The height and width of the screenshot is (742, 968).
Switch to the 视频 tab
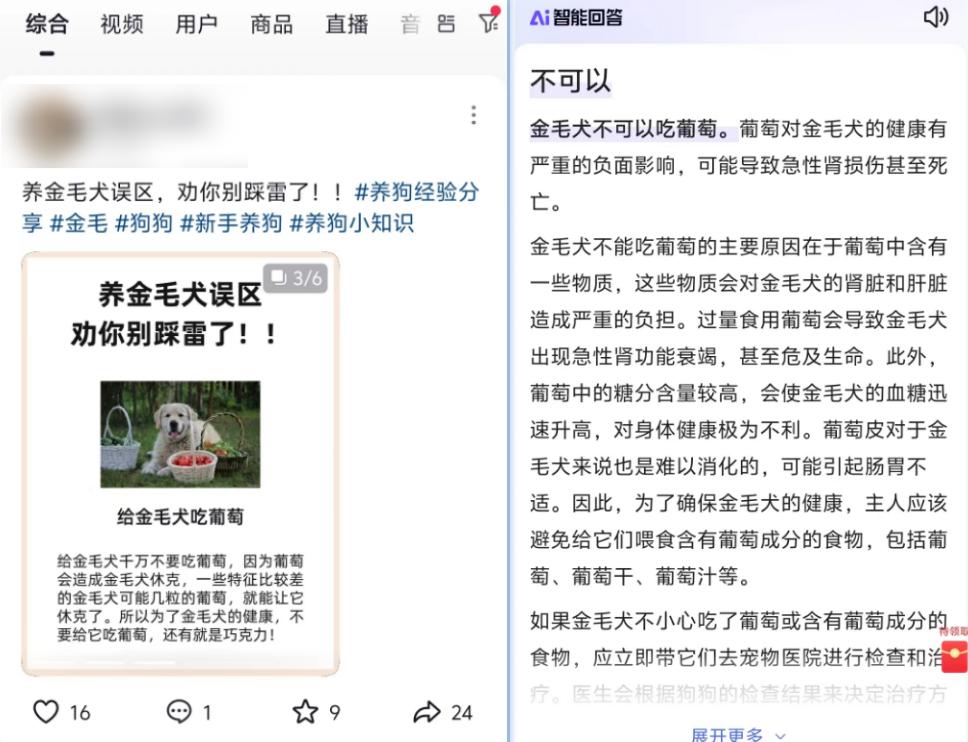[122, 25]
